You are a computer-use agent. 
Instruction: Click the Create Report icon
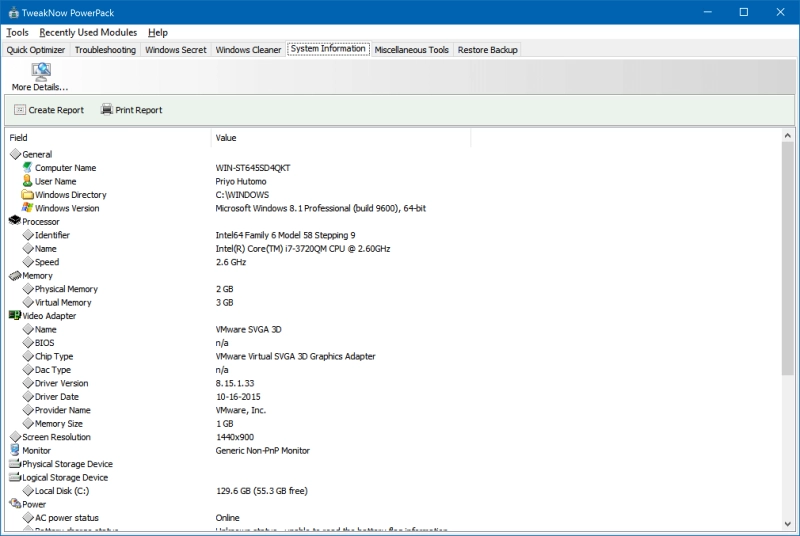click(x=20, y=110)
